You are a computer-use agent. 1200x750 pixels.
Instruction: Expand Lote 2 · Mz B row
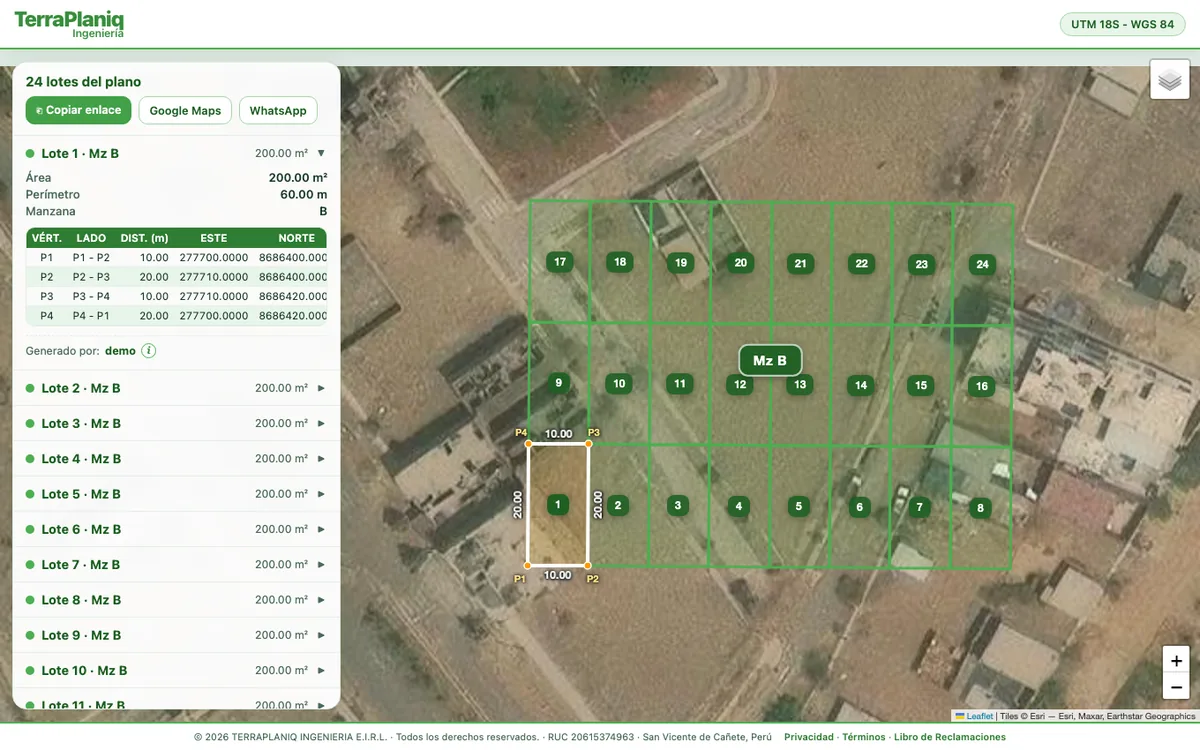176,388
